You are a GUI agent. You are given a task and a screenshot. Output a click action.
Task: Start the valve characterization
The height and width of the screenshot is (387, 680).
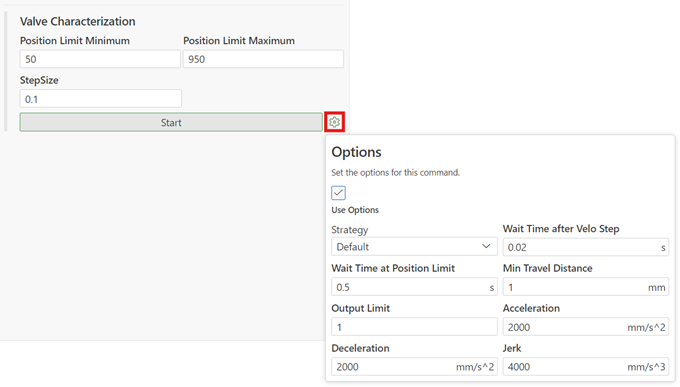pos(171,122)
